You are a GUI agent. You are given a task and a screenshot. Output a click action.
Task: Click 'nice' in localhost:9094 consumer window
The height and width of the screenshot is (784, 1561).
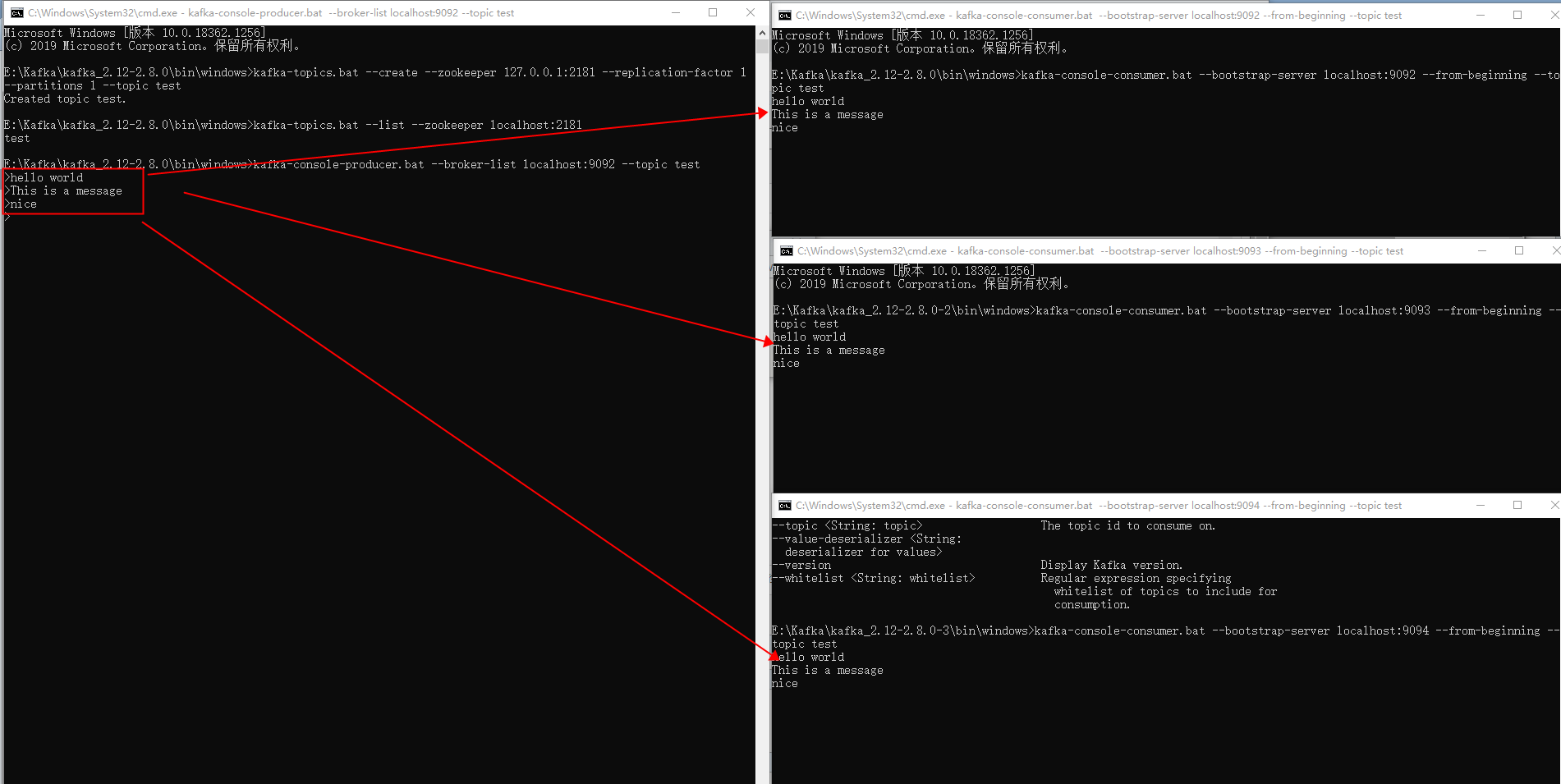click(785, 683)
